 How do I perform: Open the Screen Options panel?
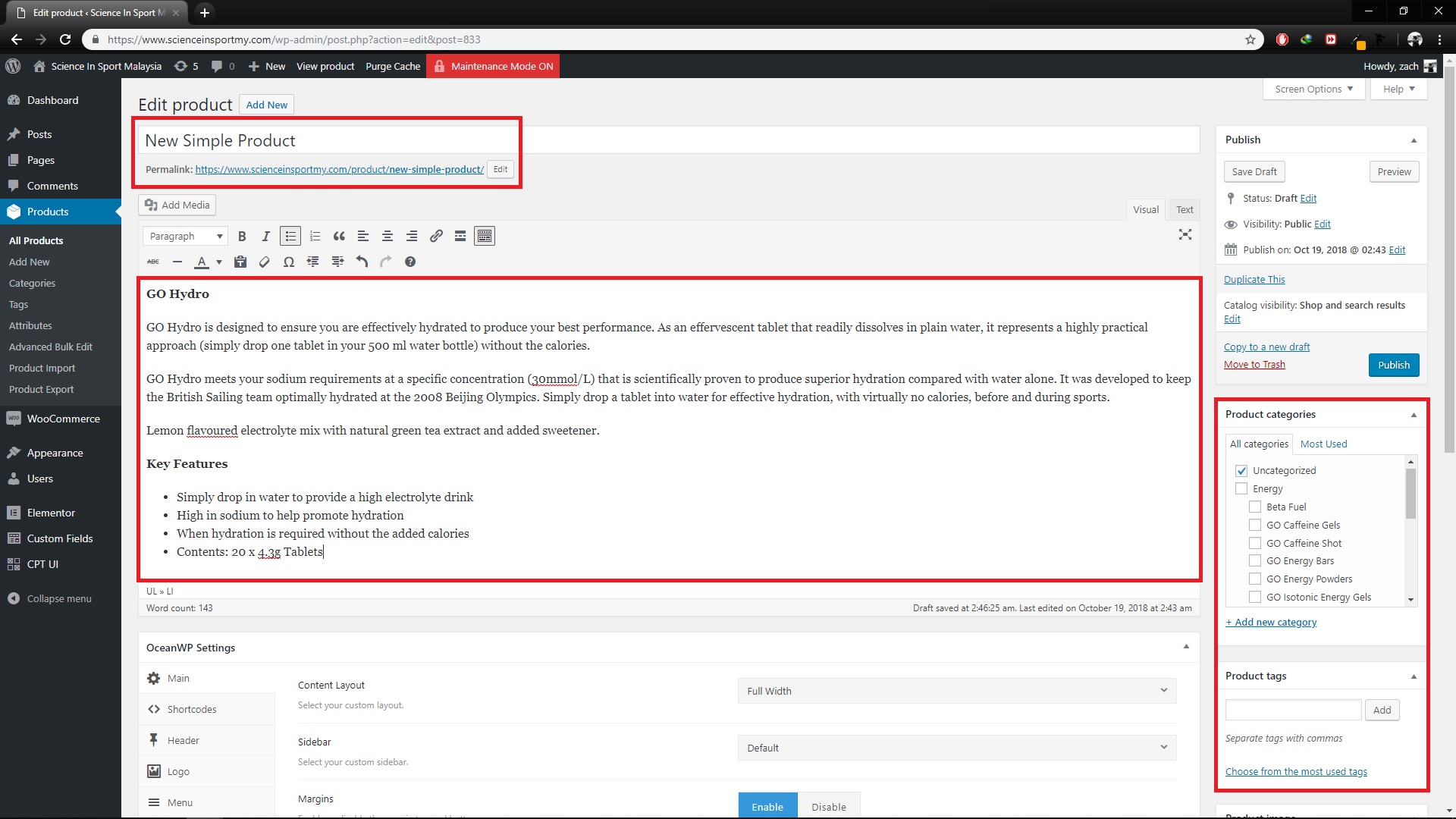(1313, 89)
